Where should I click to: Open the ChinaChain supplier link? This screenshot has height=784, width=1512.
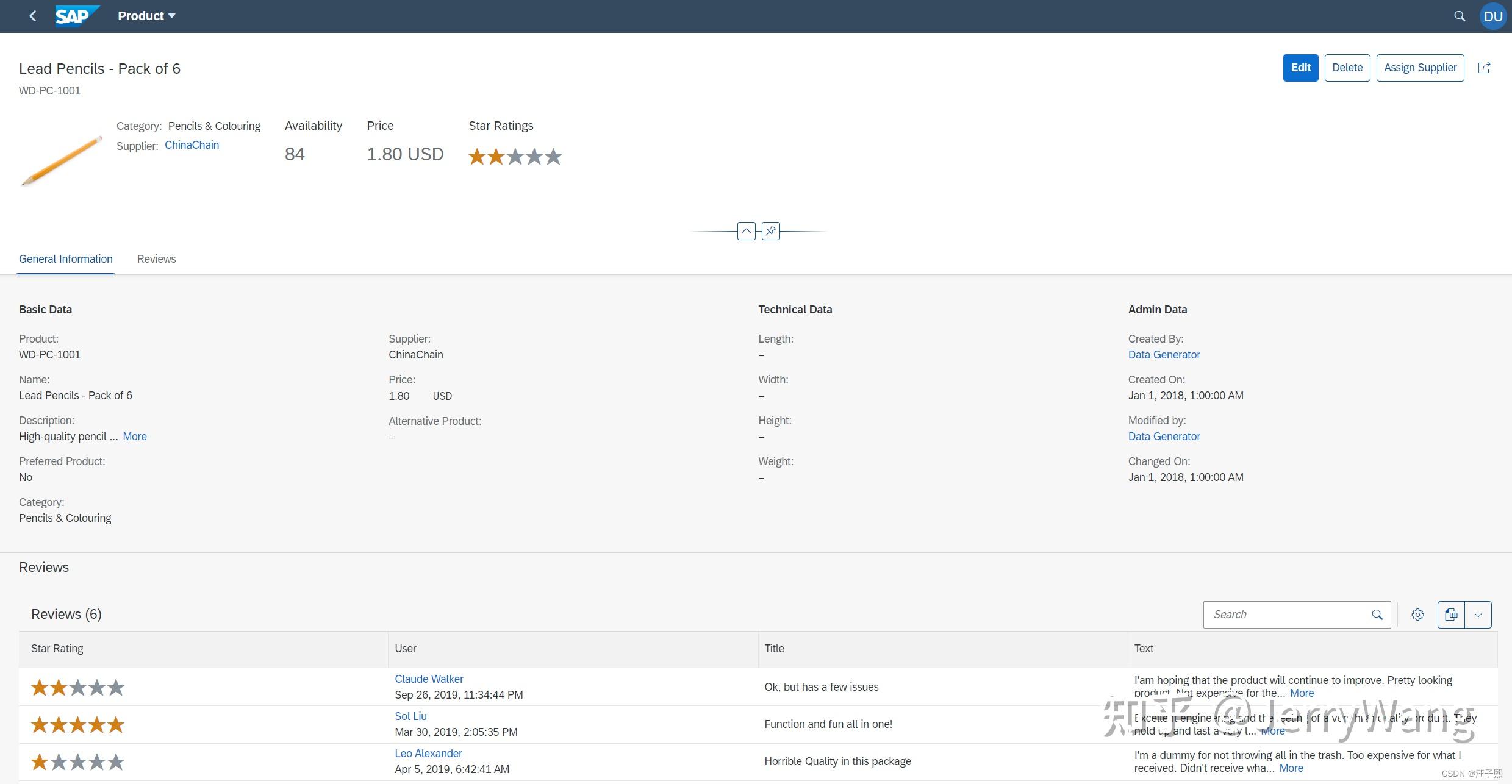click(192, 144)
